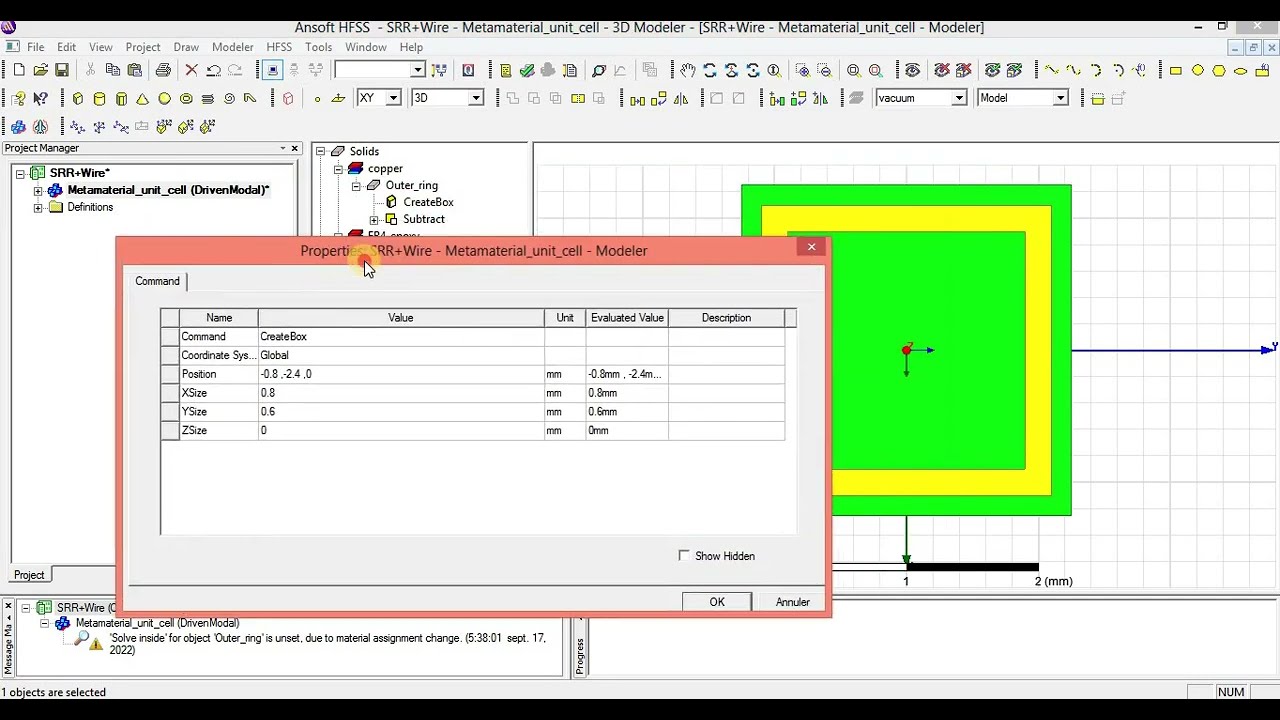This screenshot has width=1280, height=720.
Task: Open the Tools menu
Action: 318,47
